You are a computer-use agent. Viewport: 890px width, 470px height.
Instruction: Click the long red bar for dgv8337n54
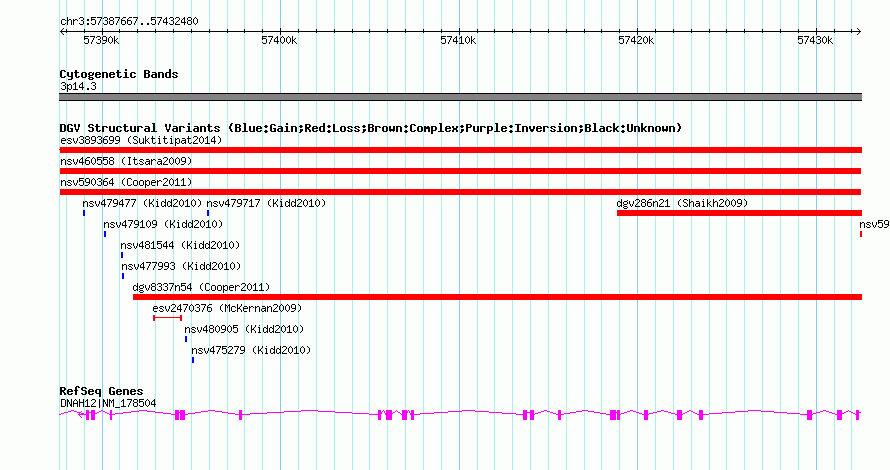(x=497, y=297)
